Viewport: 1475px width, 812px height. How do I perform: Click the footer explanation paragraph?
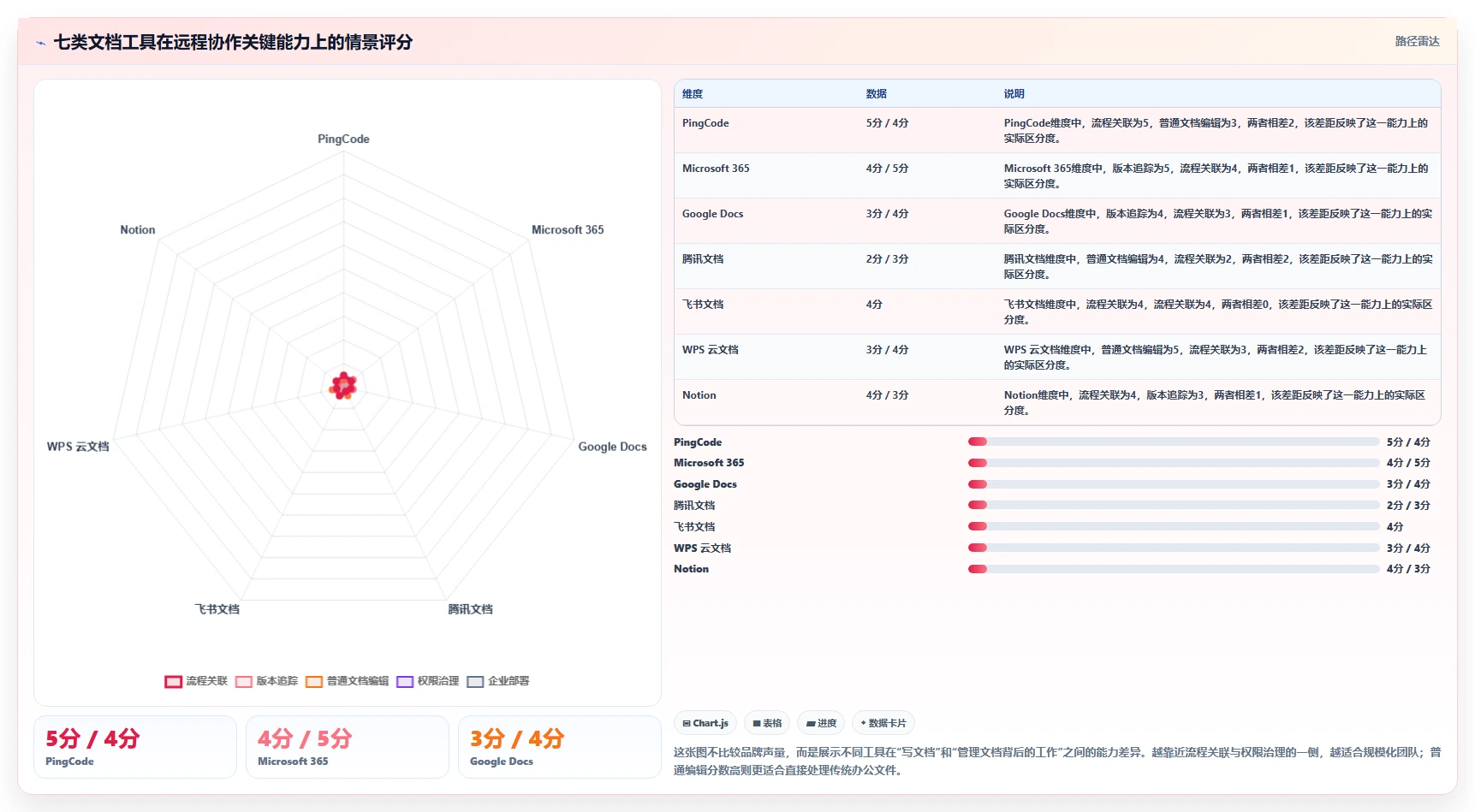click(1057, 762)
